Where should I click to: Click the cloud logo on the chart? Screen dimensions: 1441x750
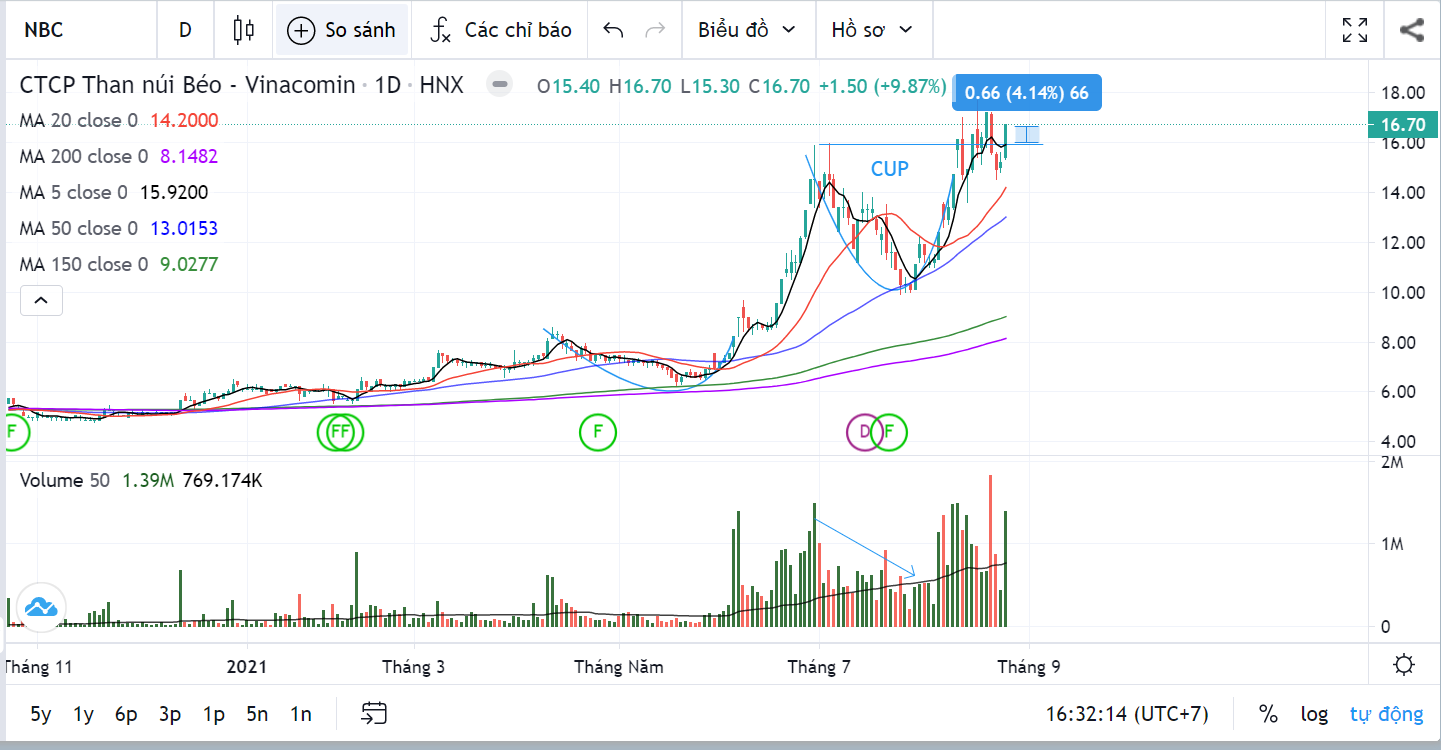click(41, 606)
